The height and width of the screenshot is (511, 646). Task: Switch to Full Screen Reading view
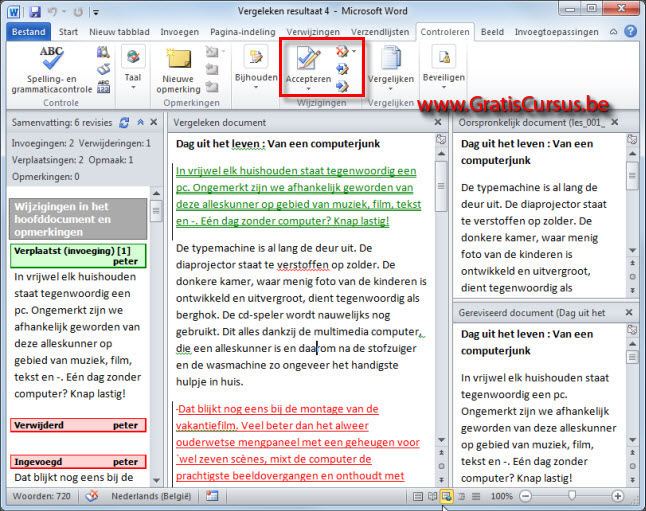(432, 496)
